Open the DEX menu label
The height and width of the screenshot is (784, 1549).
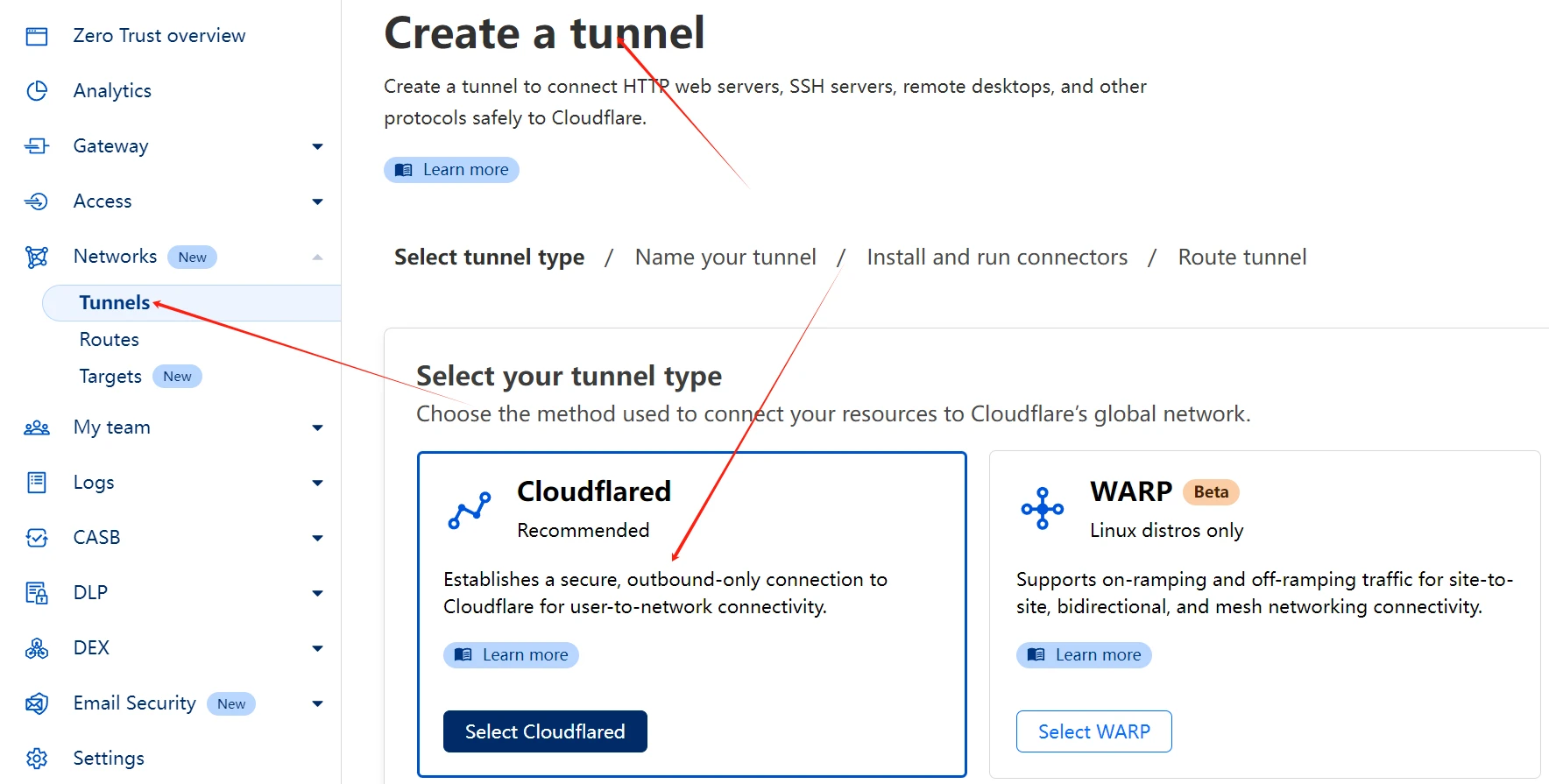tap(92, 648)
